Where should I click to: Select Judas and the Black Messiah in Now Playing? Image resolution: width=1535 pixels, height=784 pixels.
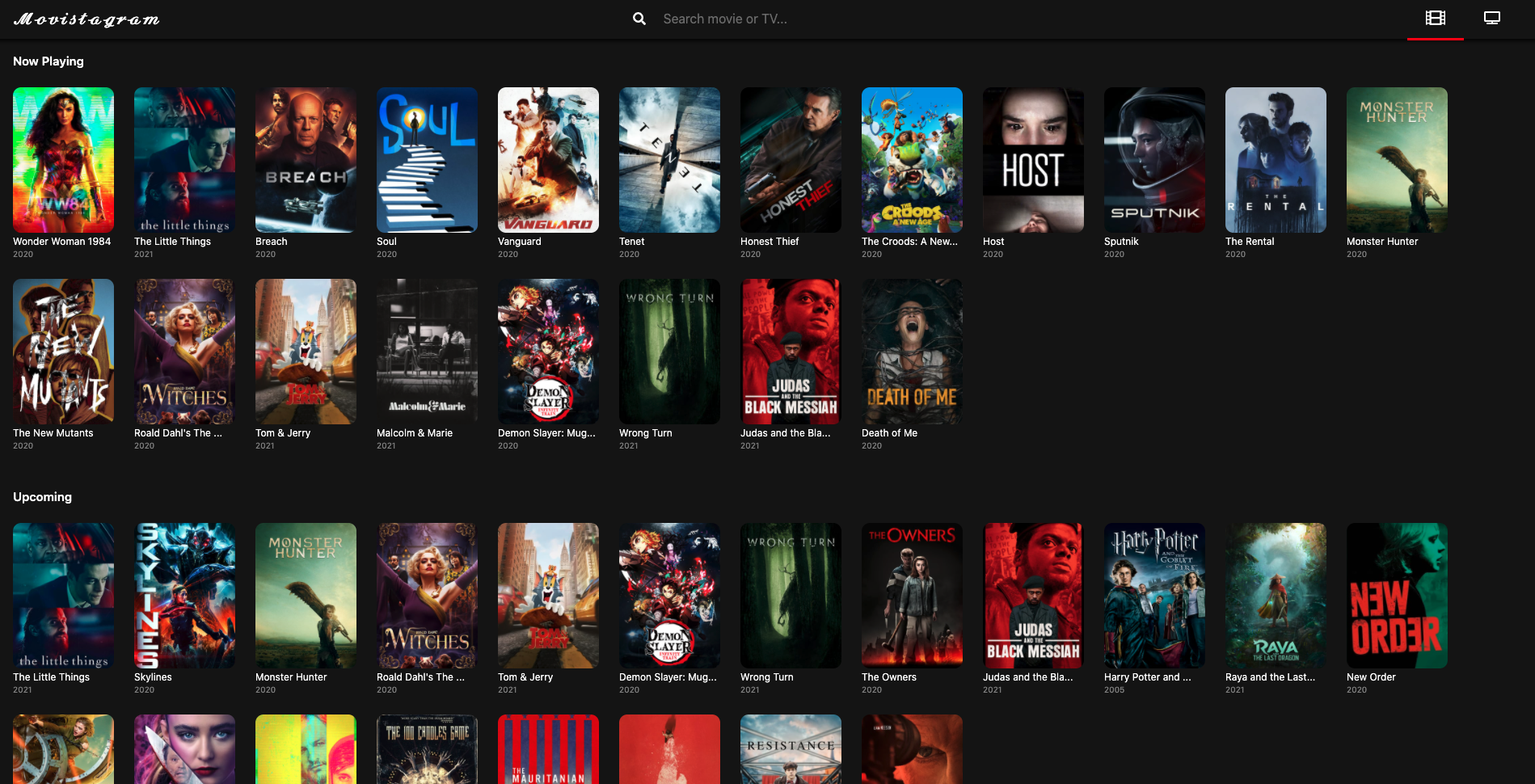791,352
